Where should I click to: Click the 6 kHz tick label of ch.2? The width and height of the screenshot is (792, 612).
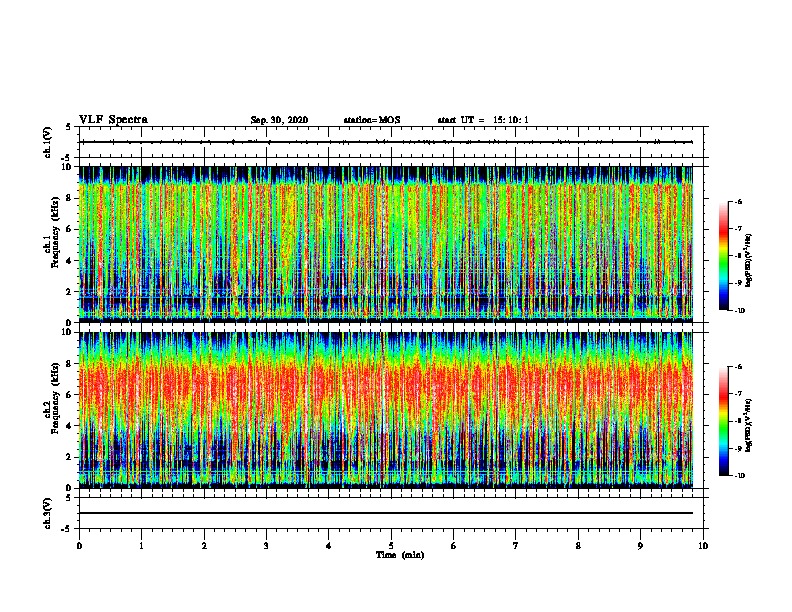[69, 394]
